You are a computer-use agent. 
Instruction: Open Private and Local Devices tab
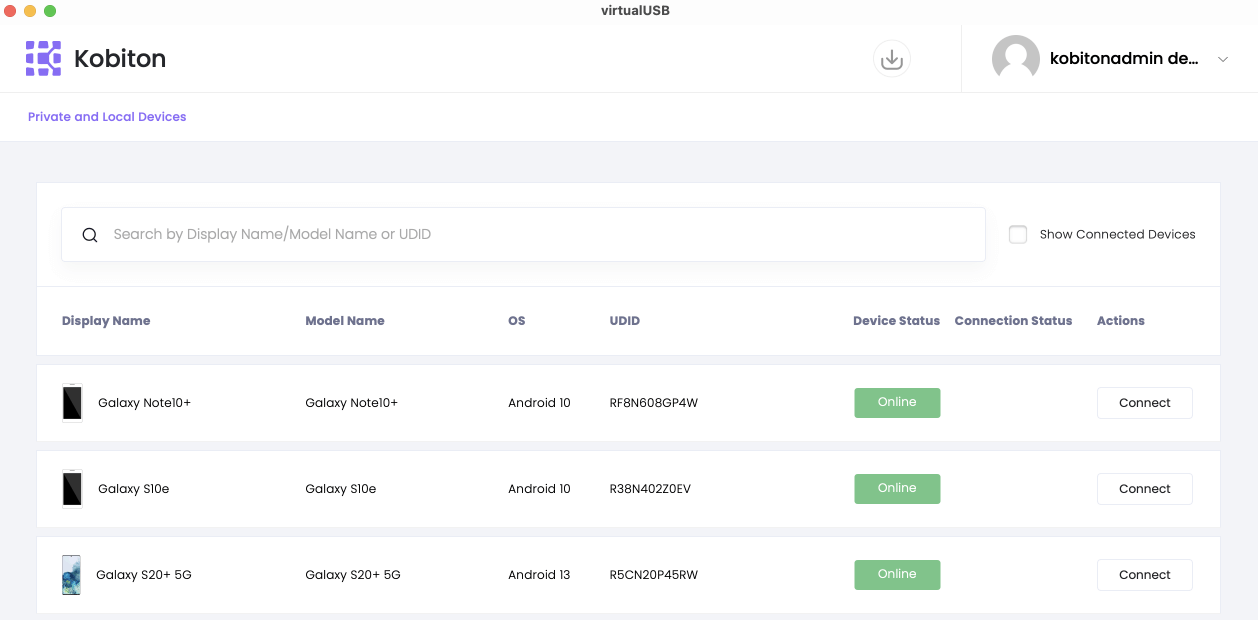[107, 117]
